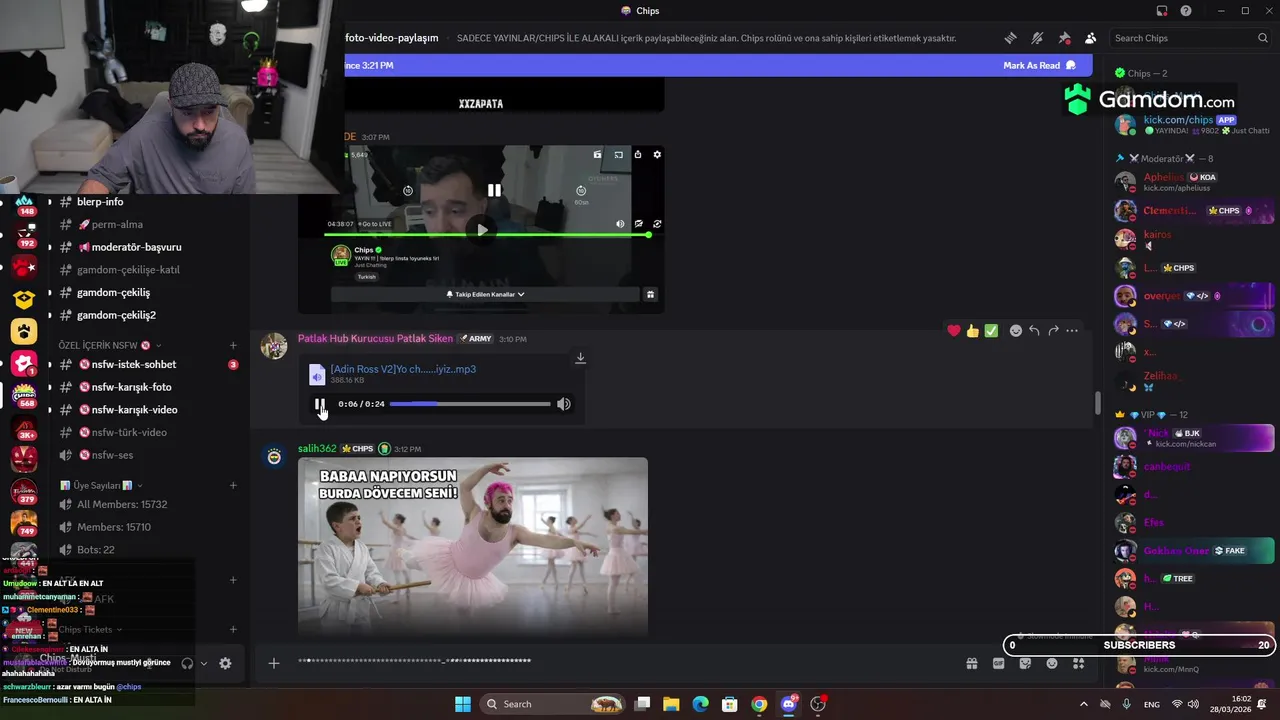Open User Settings gear icon

pos(225,663)
